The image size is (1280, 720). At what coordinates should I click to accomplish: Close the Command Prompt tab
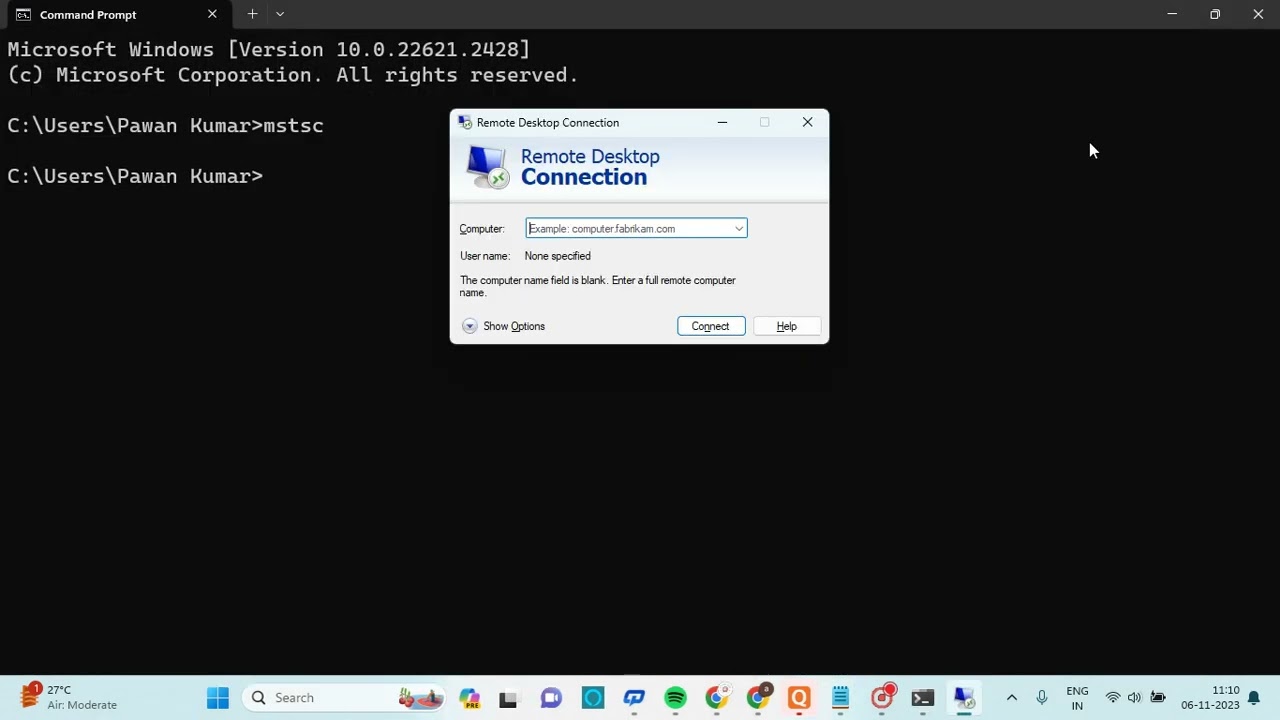pyautogui.click(x=212, y=14)
